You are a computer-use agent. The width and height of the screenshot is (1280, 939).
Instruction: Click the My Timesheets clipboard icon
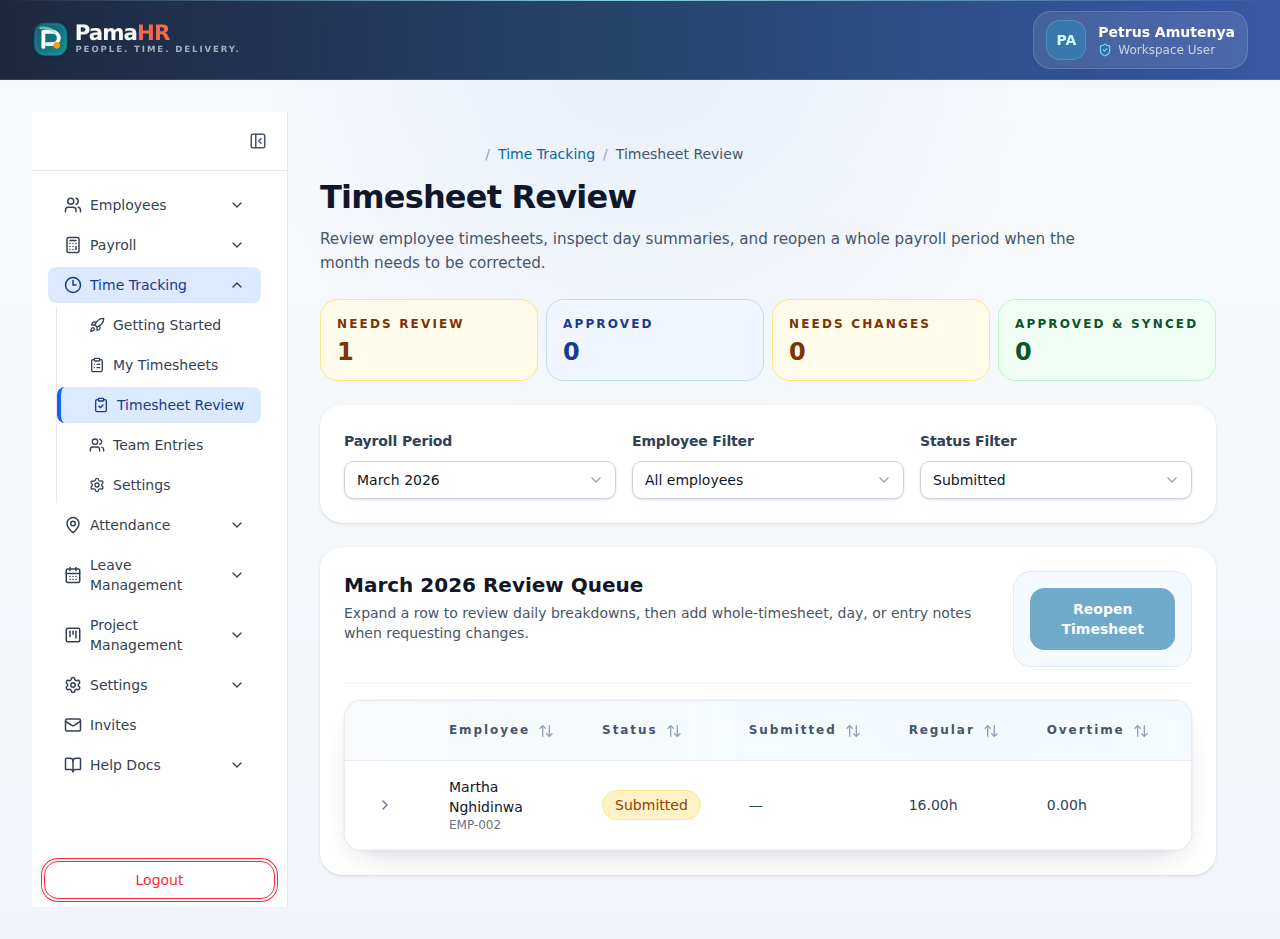click(x=97, y=365)
